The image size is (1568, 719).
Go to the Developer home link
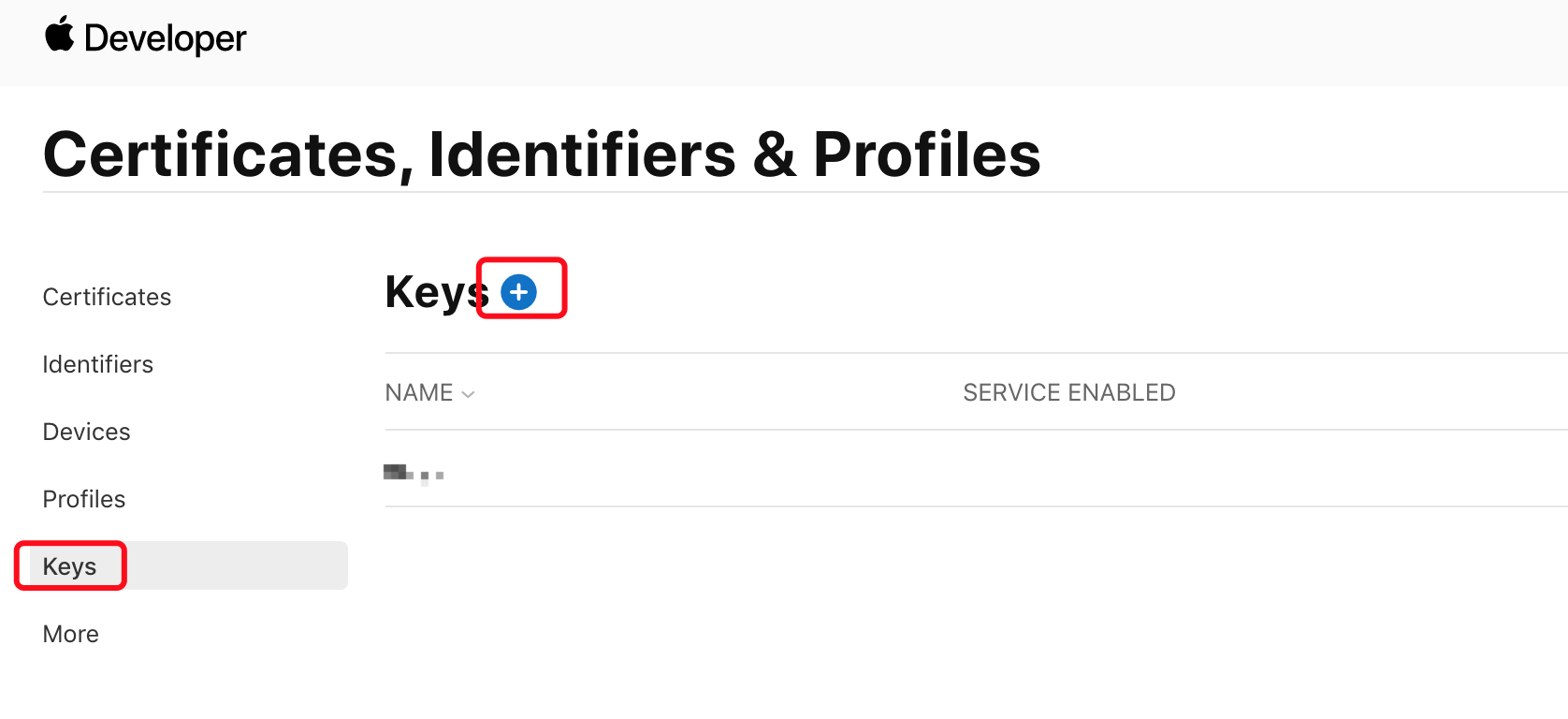coord(165,38)
